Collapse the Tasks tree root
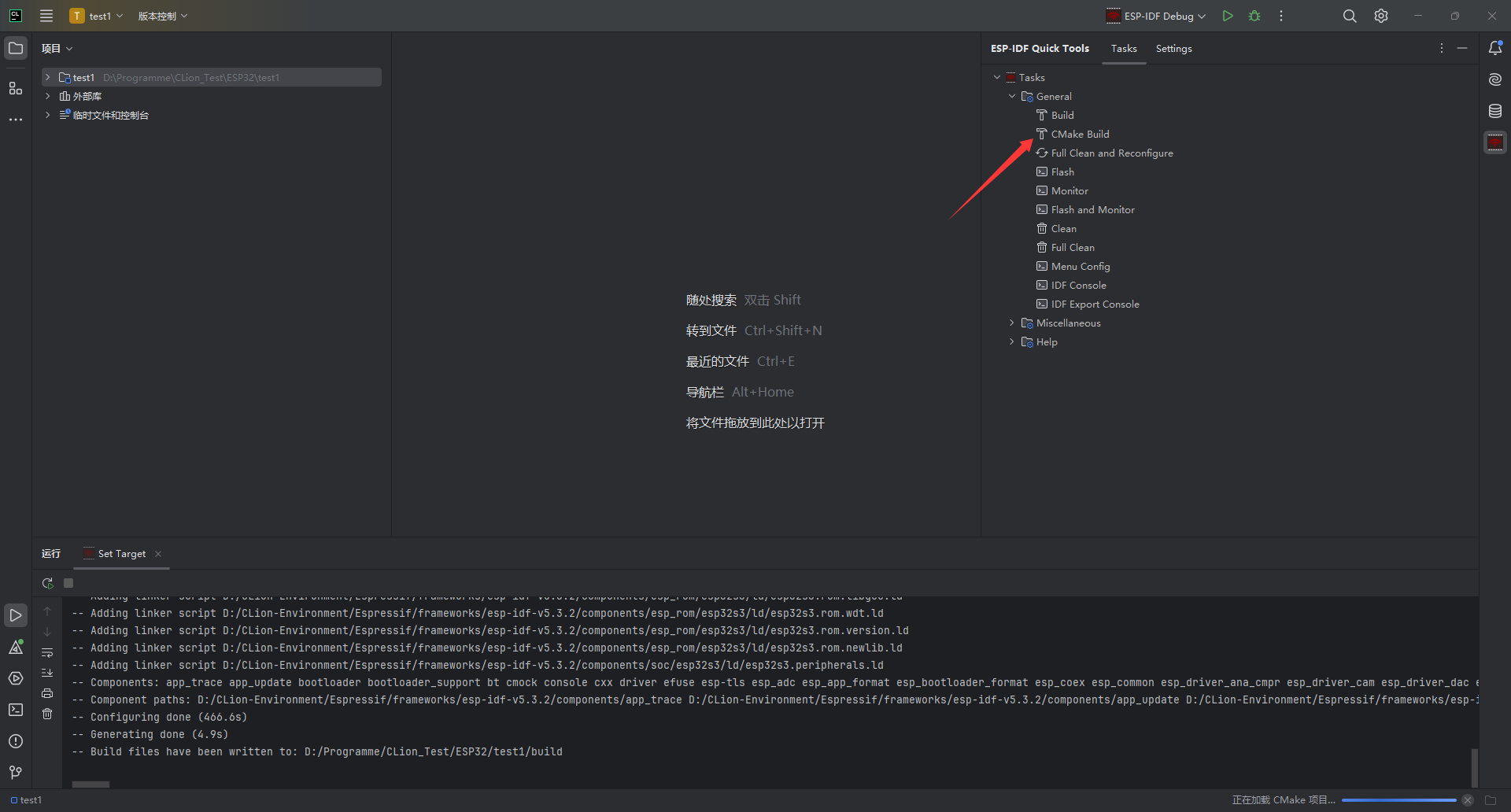 click(997, 77)
